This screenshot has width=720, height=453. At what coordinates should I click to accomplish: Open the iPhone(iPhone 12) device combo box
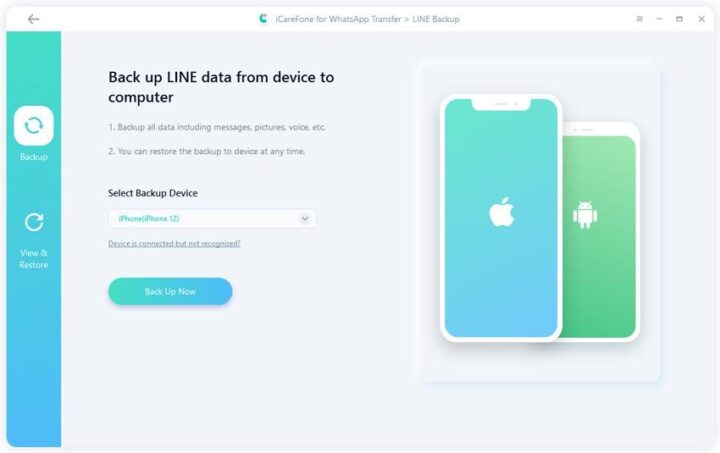(x=212, y=218)
